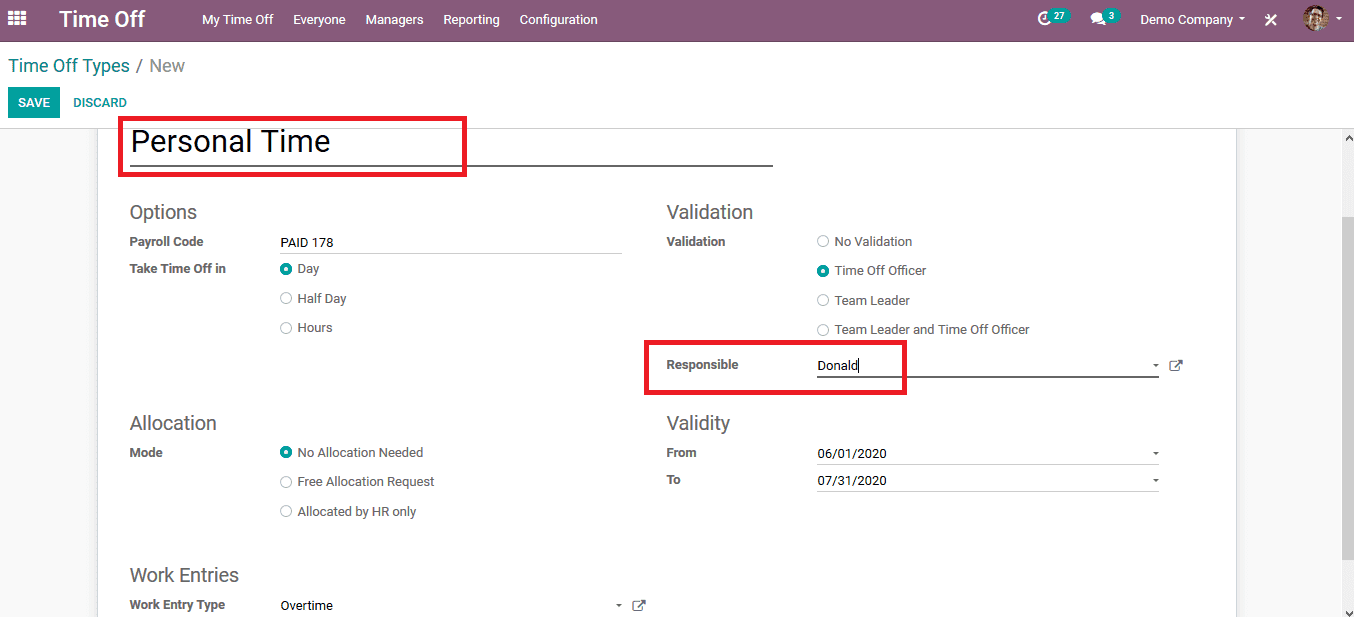Select the Half Day option
The width and height of the screenshot is (1355, 617).
coord(286,298)
